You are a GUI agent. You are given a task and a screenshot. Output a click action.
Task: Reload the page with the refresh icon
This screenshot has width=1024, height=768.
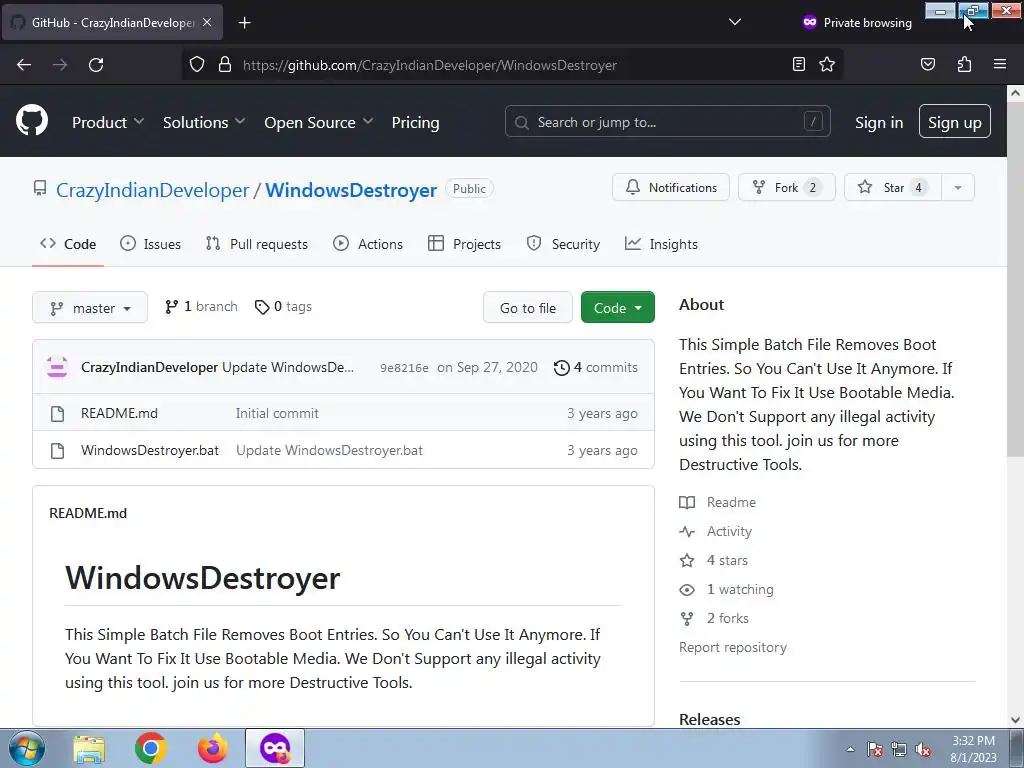click(96, 65)
